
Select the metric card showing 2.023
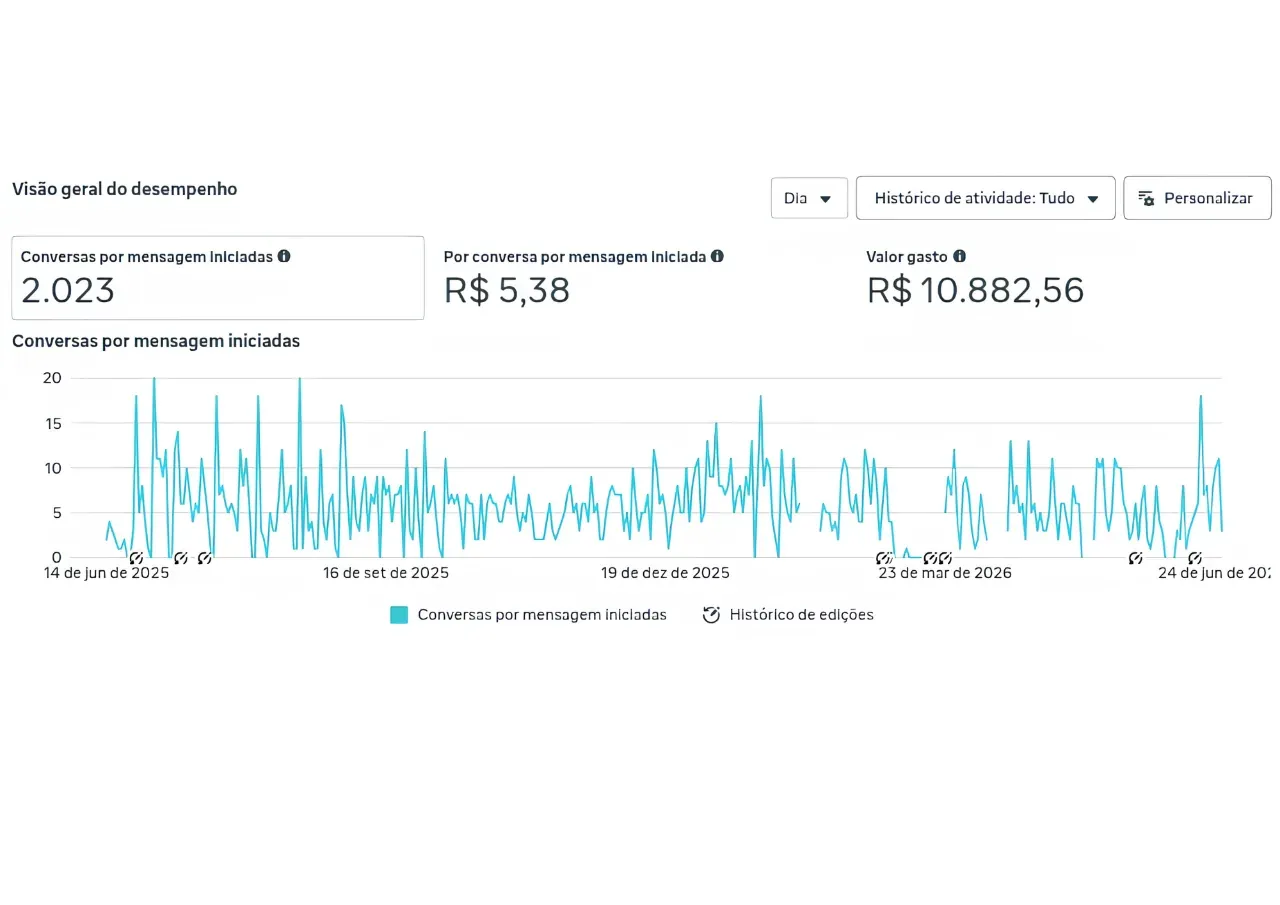218,278
